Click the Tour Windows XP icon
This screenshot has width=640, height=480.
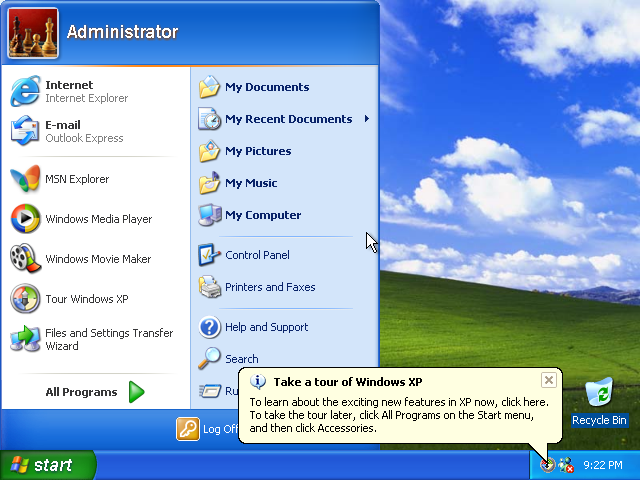[25, 298]
